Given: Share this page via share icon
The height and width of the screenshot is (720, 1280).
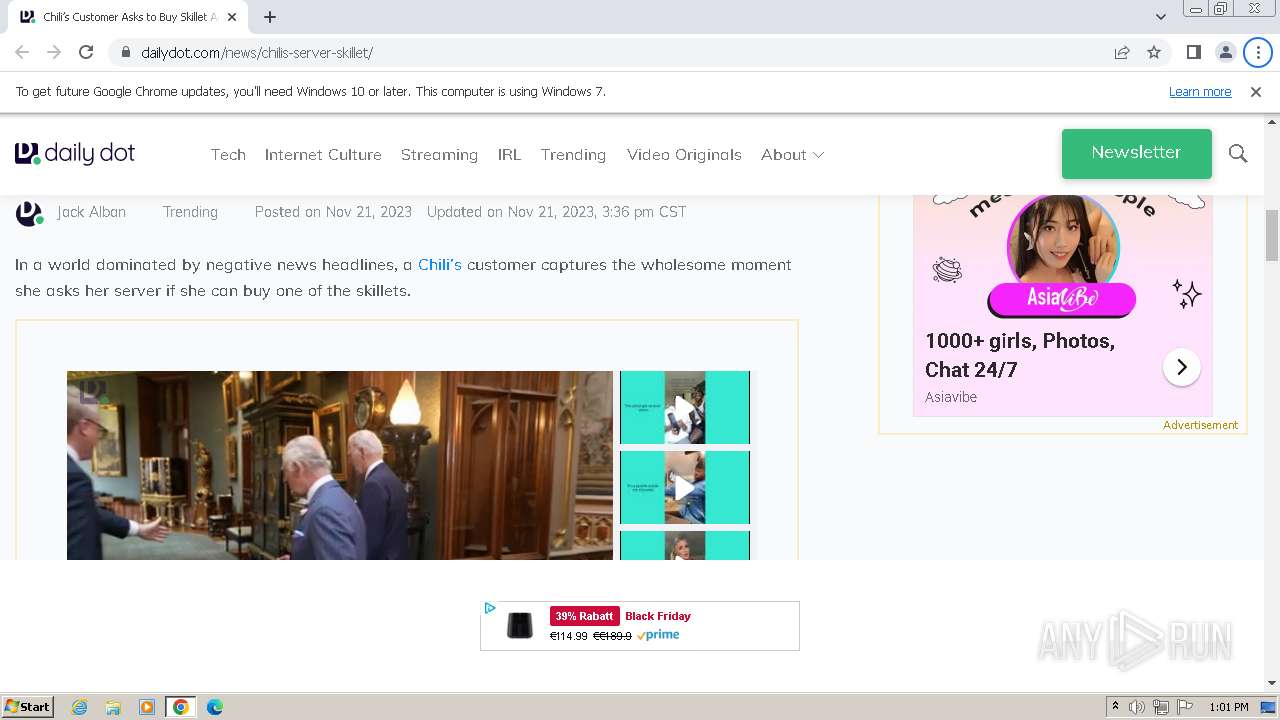Looking at the screenshot, I should [x=1122, y=52].
